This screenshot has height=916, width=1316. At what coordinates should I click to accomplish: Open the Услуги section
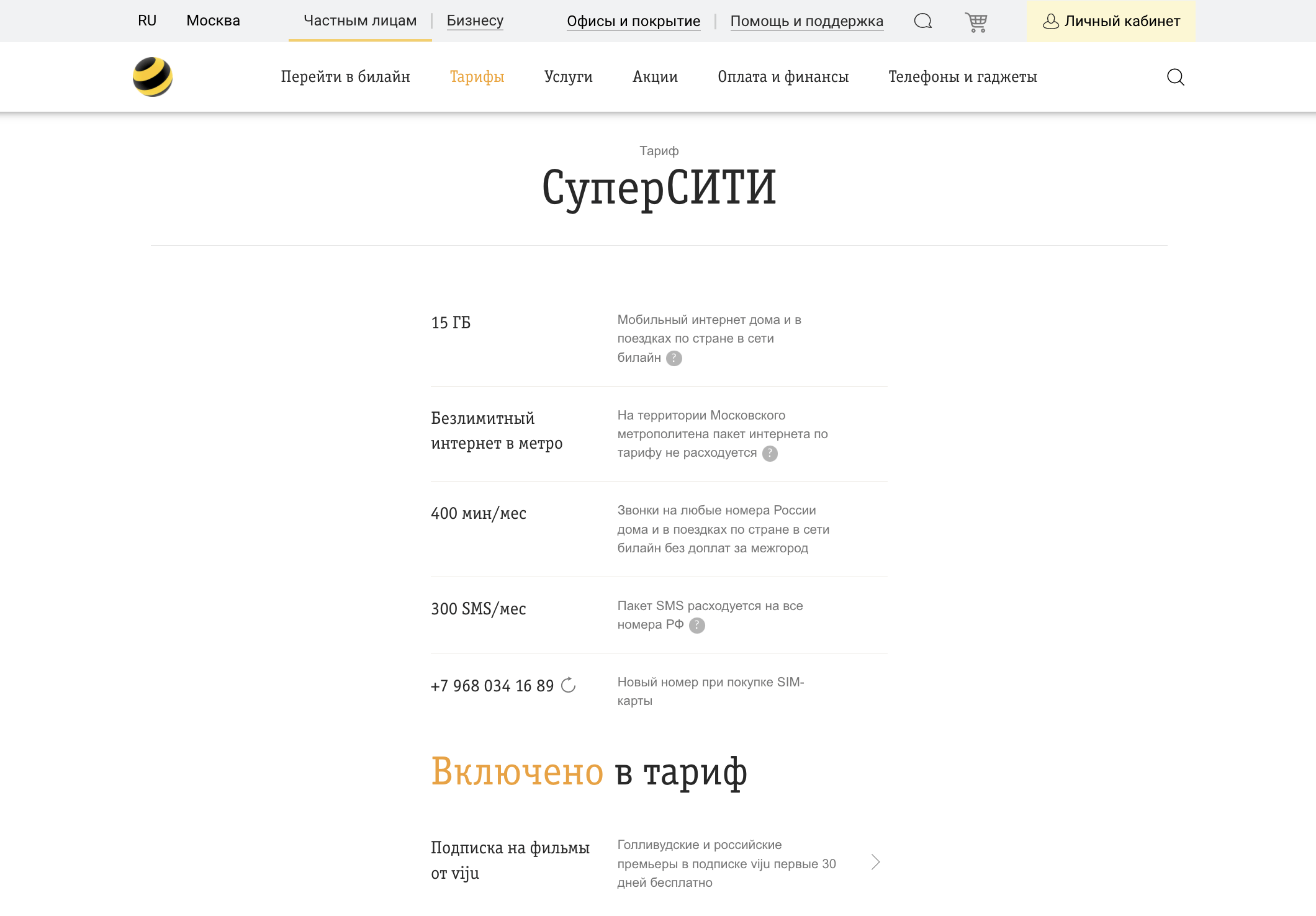point(568,77)
